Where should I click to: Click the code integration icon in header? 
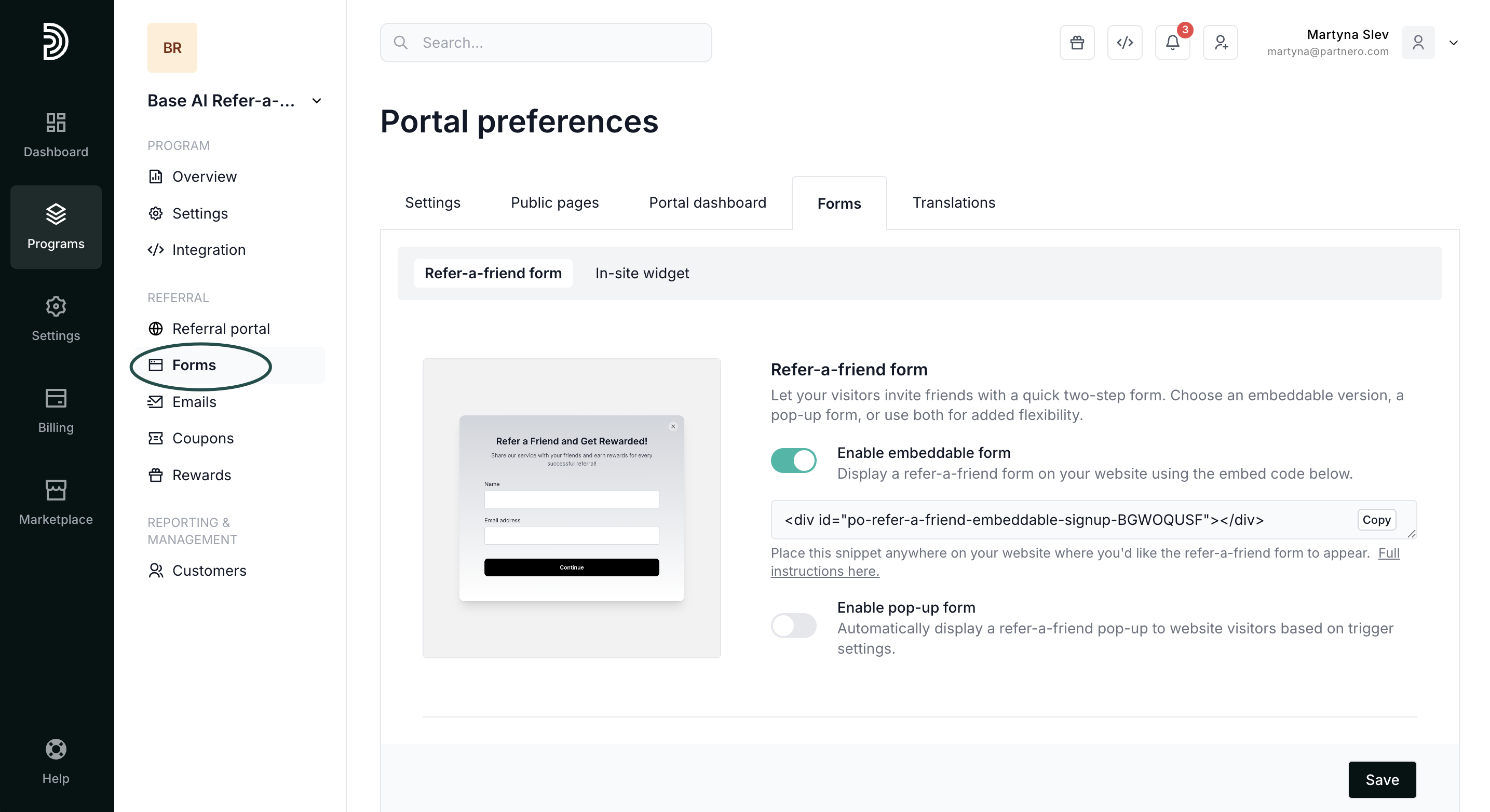click(1125, 42)
